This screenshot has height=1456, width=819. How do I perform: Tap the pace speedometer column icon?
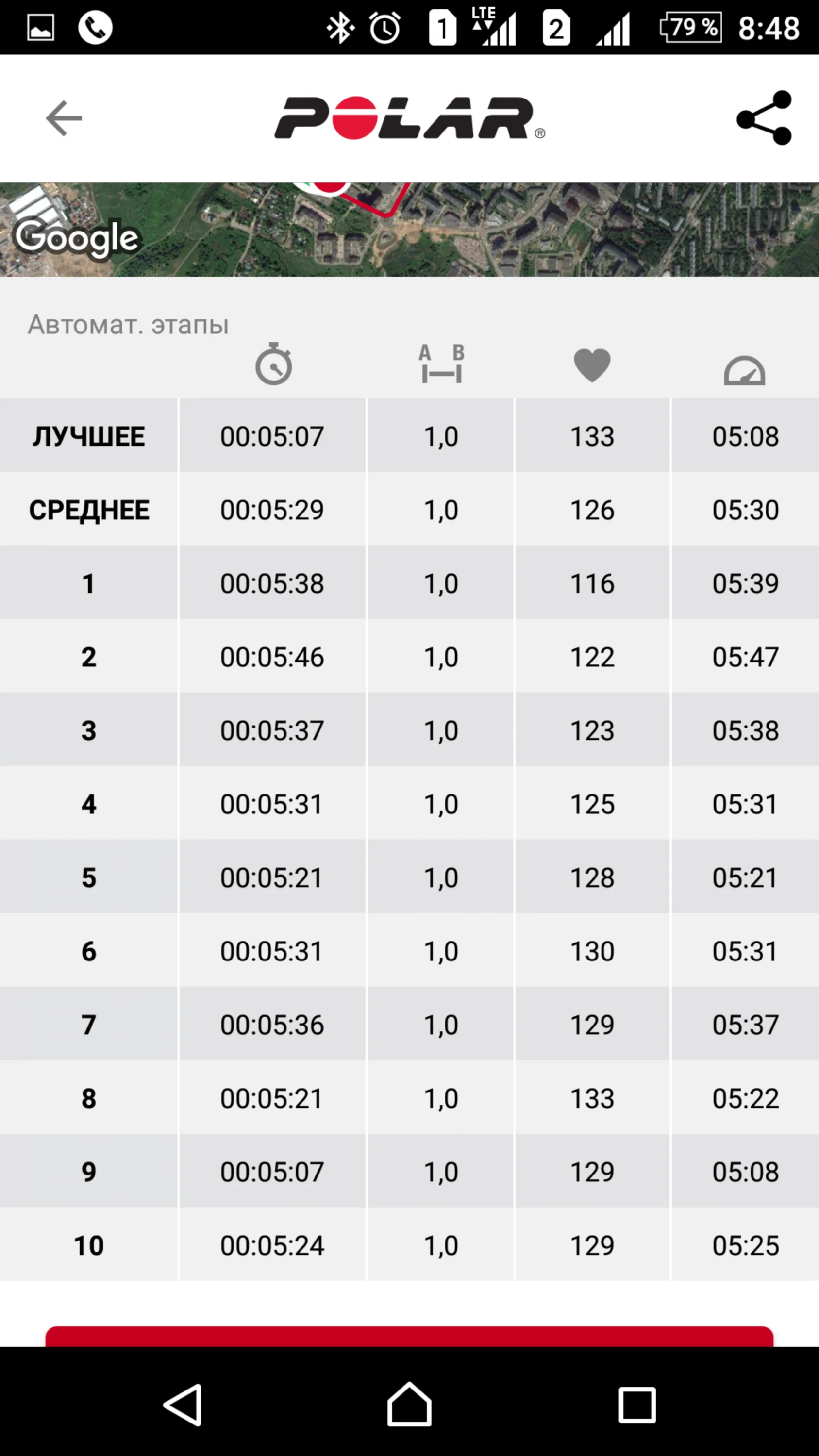(x=744, y=370)
